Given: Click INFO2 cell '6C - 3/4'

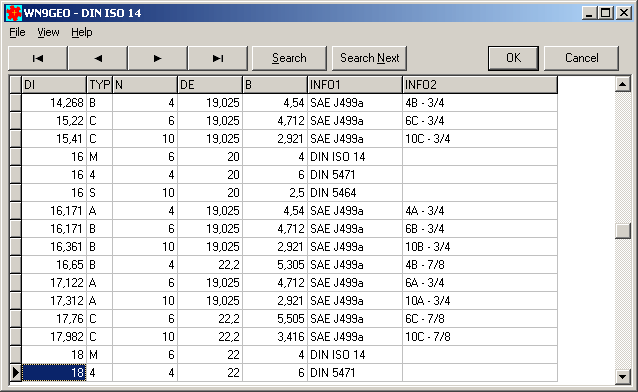Looking at the screenshot, I should point(480,121).
